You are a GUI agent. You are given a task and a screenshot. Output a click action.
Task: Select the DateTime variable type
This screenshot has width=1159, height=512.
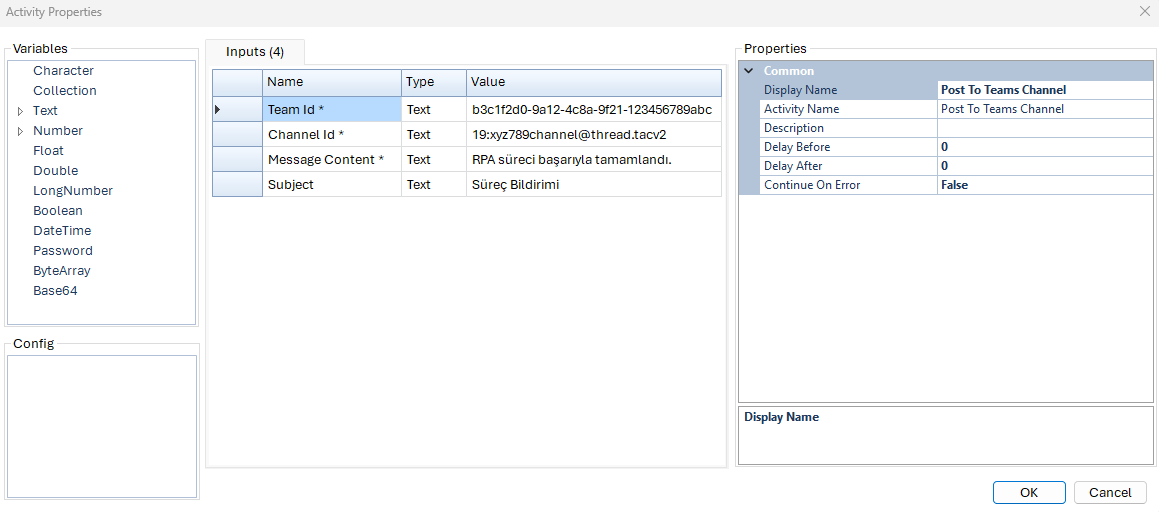pyautogui.click(x=62, y=231)
